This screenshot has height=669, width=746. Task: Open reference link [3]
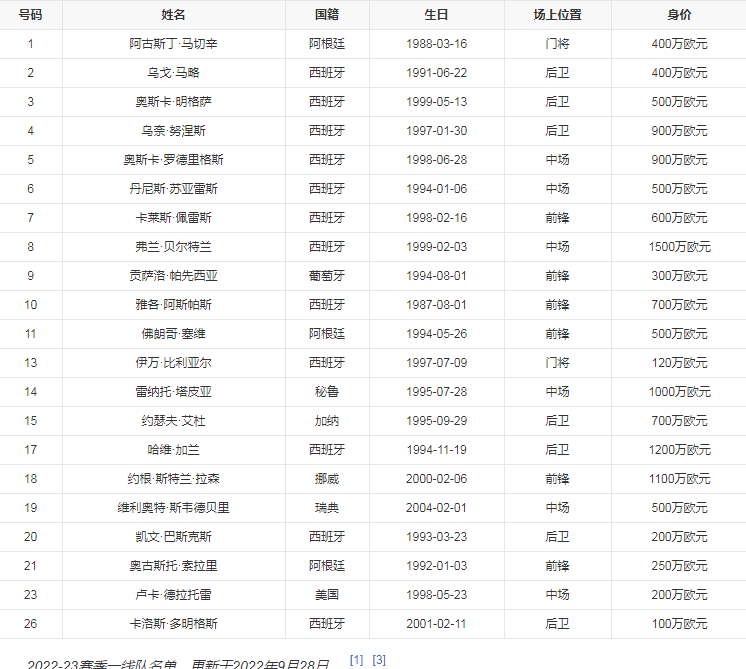[379, 660]
